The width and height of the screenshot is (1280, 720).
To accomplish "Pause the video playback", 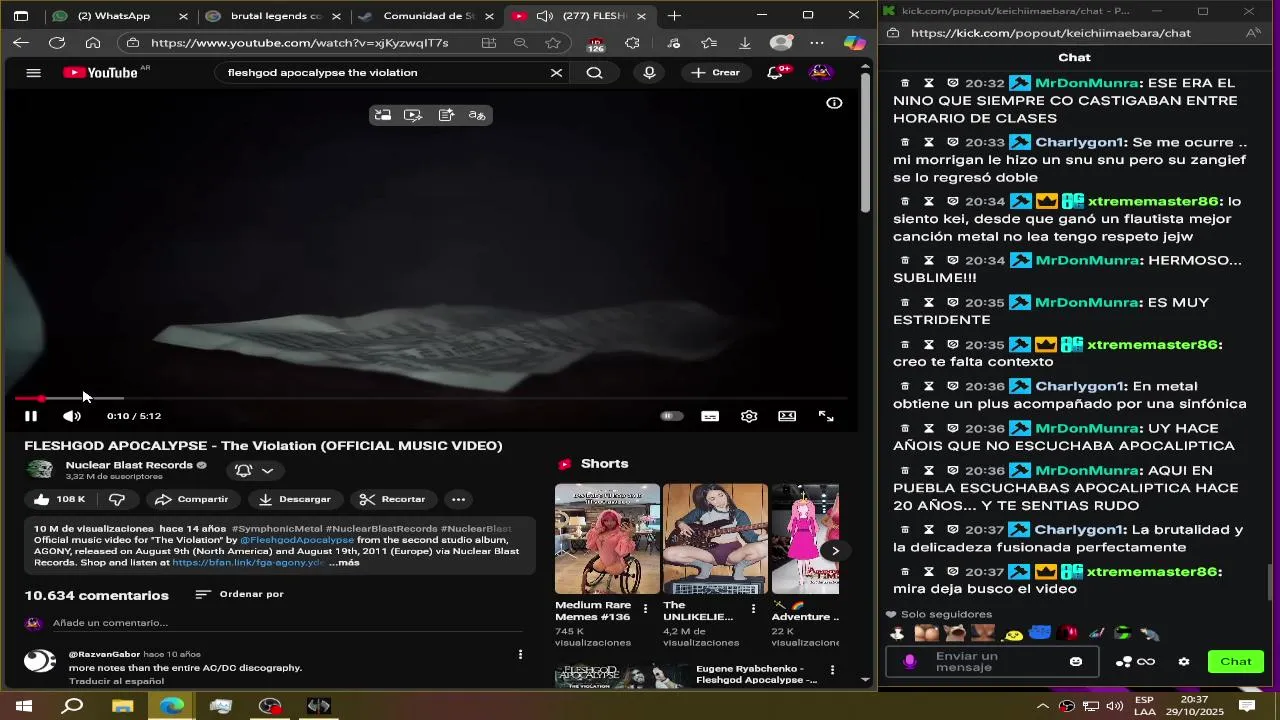I will click(x=31, y=416).
